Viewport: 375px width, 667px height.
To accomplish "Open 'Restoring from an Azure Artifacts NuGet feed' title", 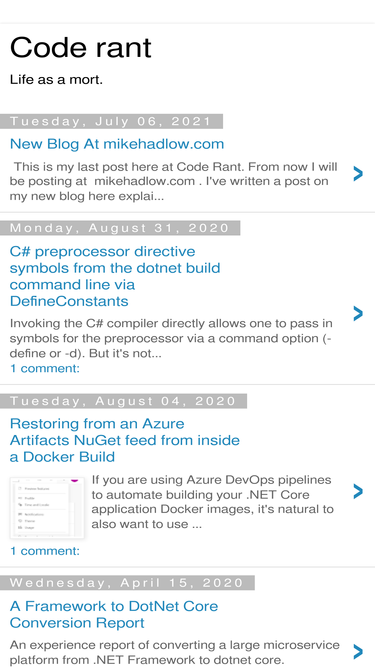I will click(125, 440).
